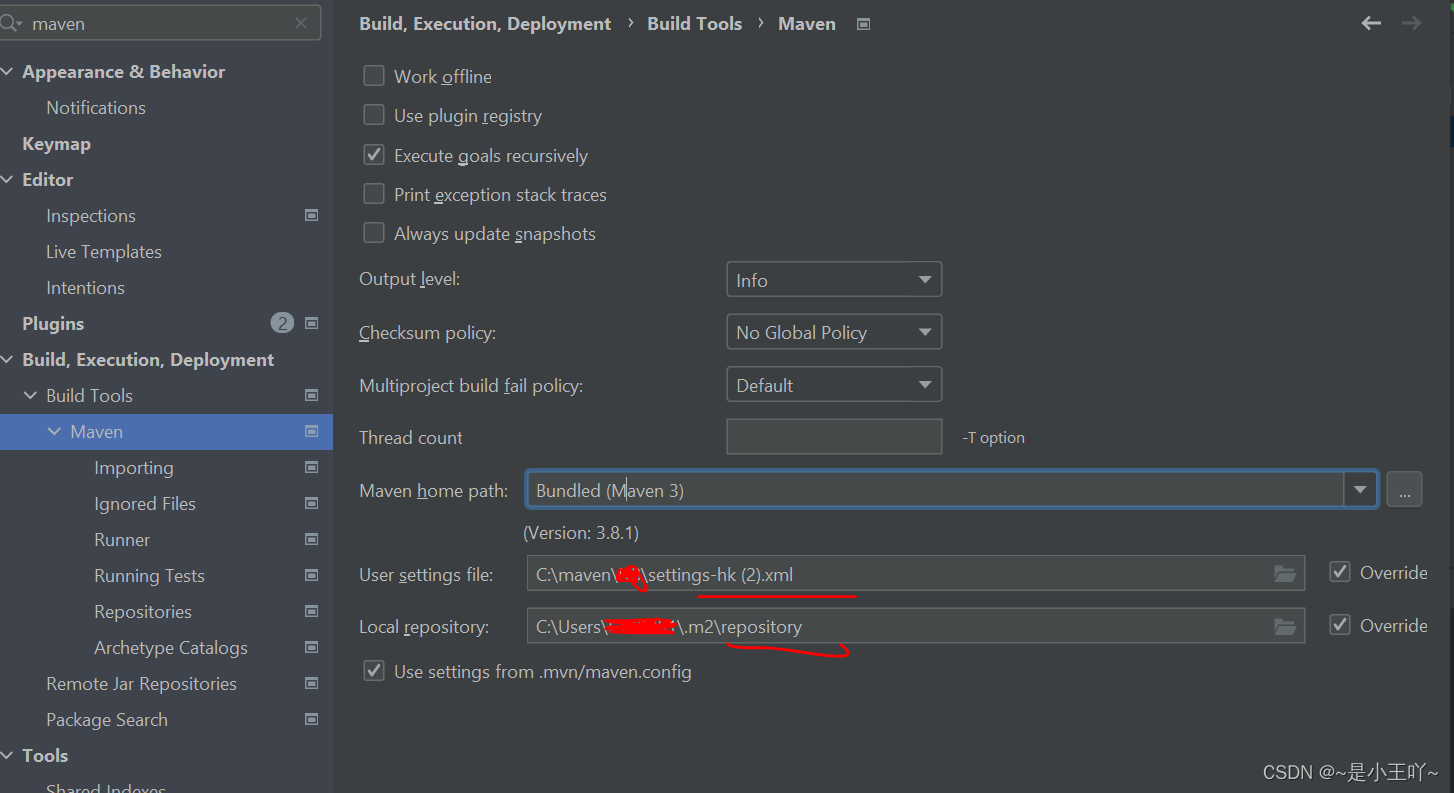1454x793 pixels.
Task: Select Runner under Maven
Action: pyautogui.click(x=122, y=539)
